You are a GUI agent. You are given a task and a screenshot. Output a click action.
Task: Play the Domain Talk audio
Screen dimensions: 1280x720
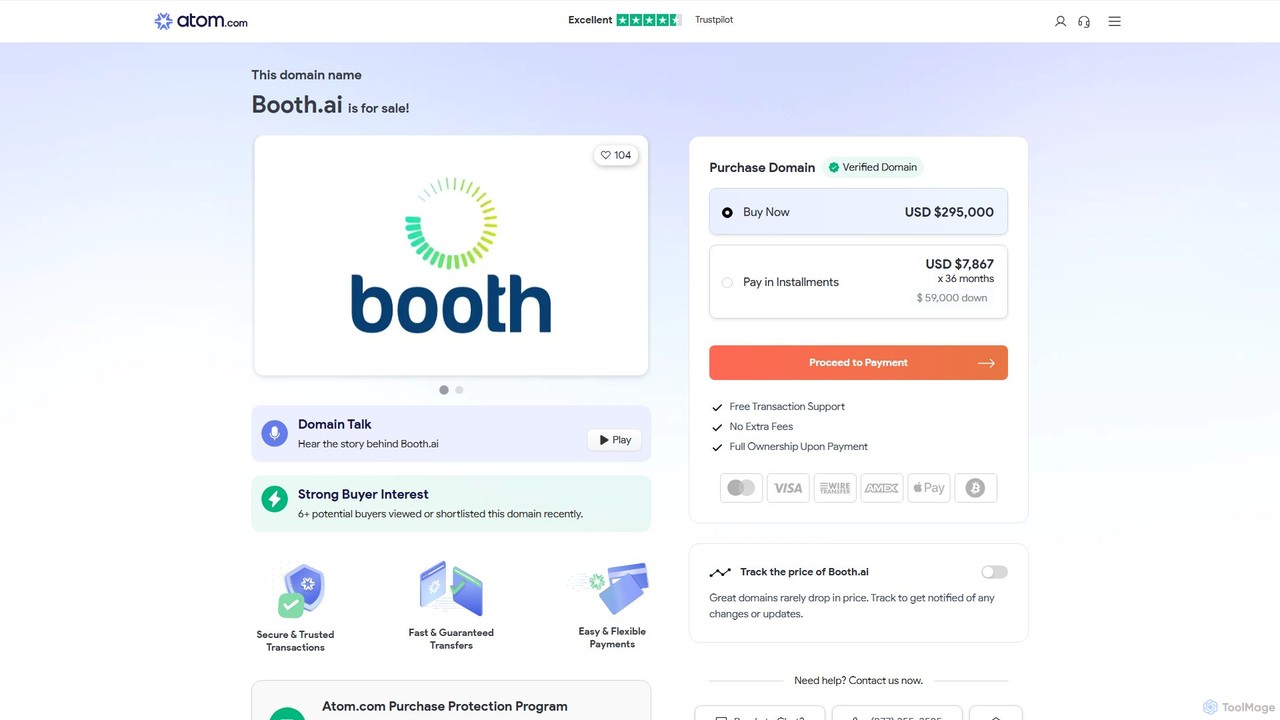[615, 440]
